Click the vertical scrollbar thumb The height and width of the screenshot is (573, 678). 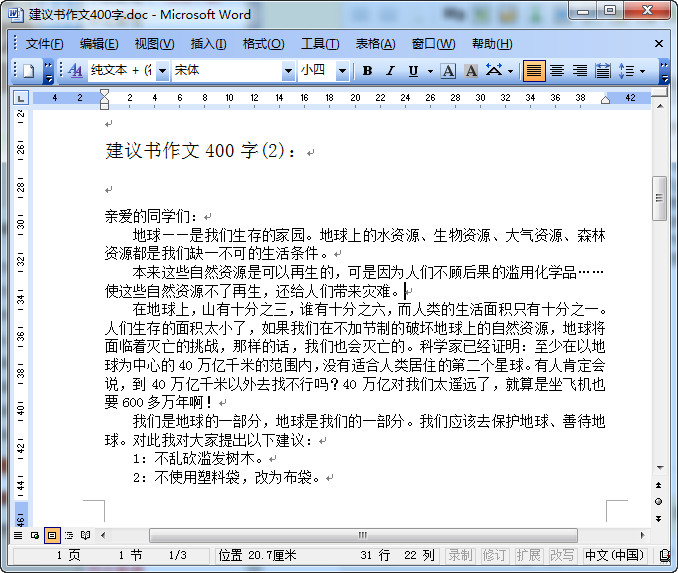(659, 198)
